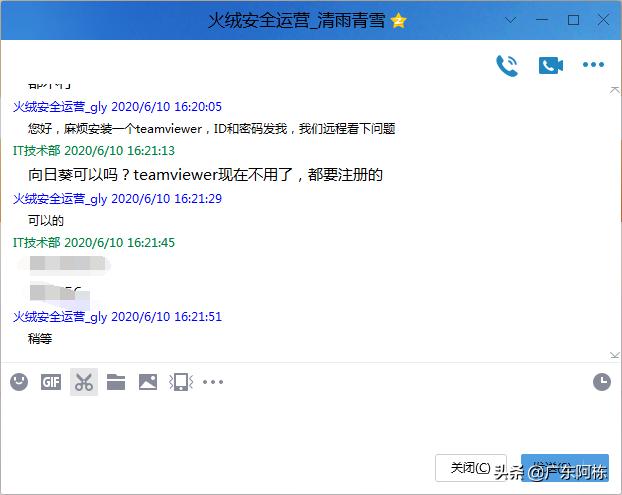622x495 pixels.
Task: Click the 稍等 message
Action: [40, 338]
